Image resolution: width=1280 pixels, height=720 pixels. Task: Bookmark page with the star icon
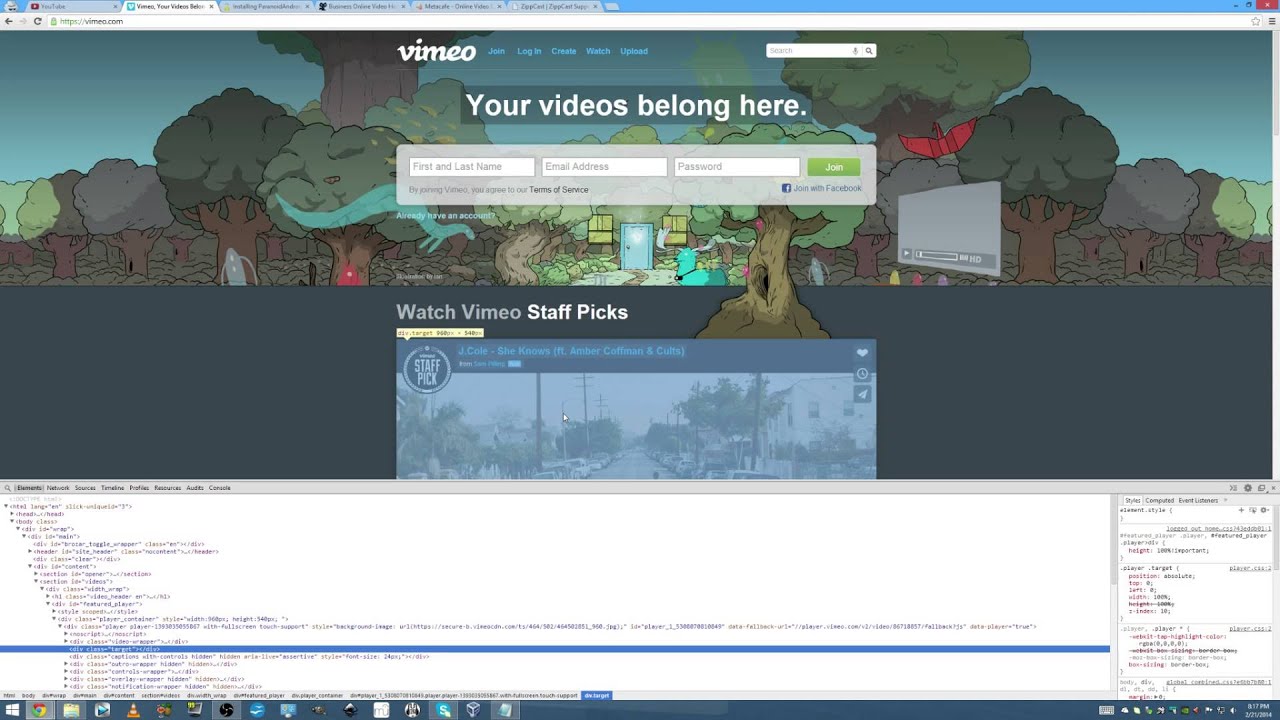click(x=1256, y=21)
